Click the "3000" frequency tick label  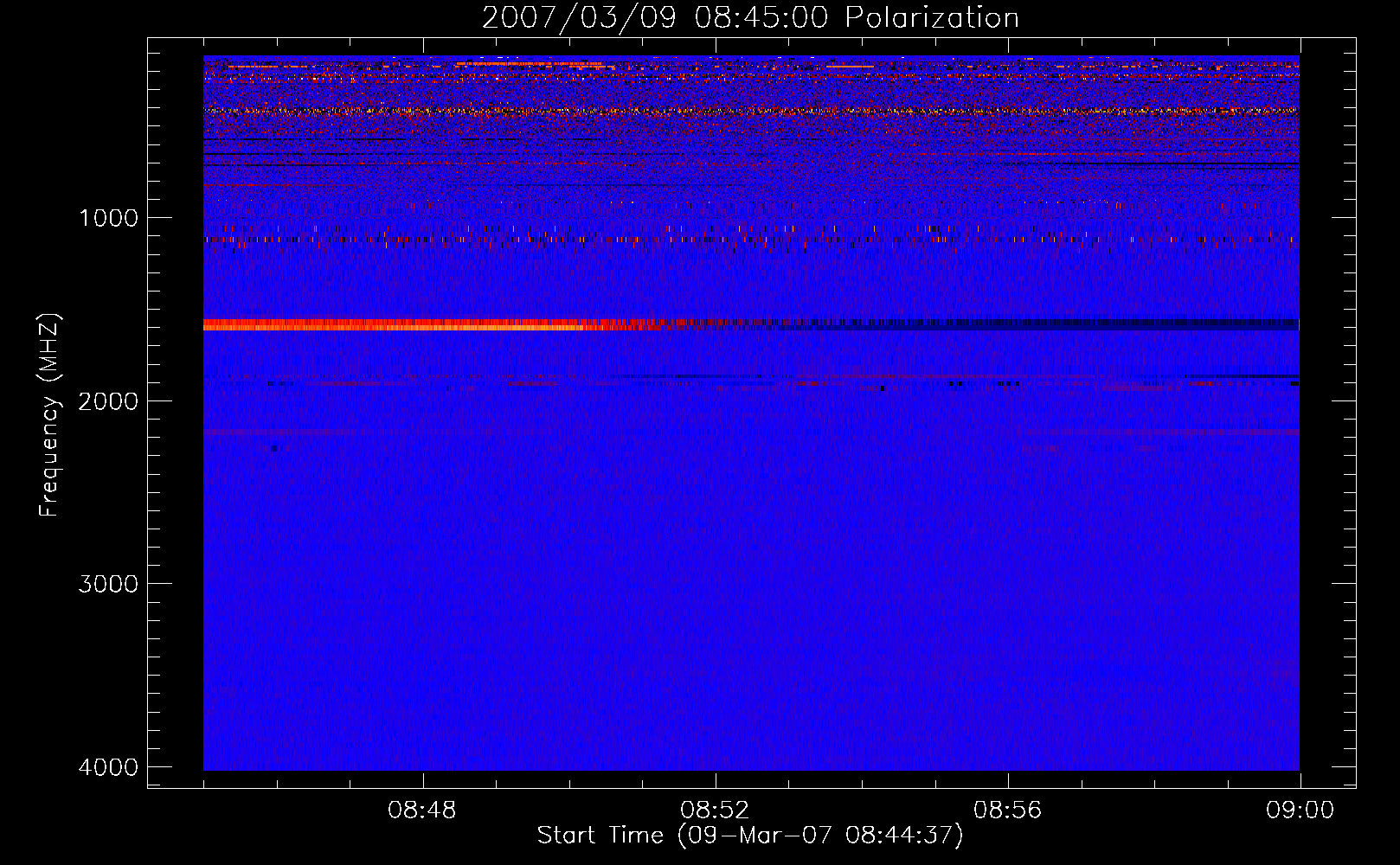tap(109, 584)
